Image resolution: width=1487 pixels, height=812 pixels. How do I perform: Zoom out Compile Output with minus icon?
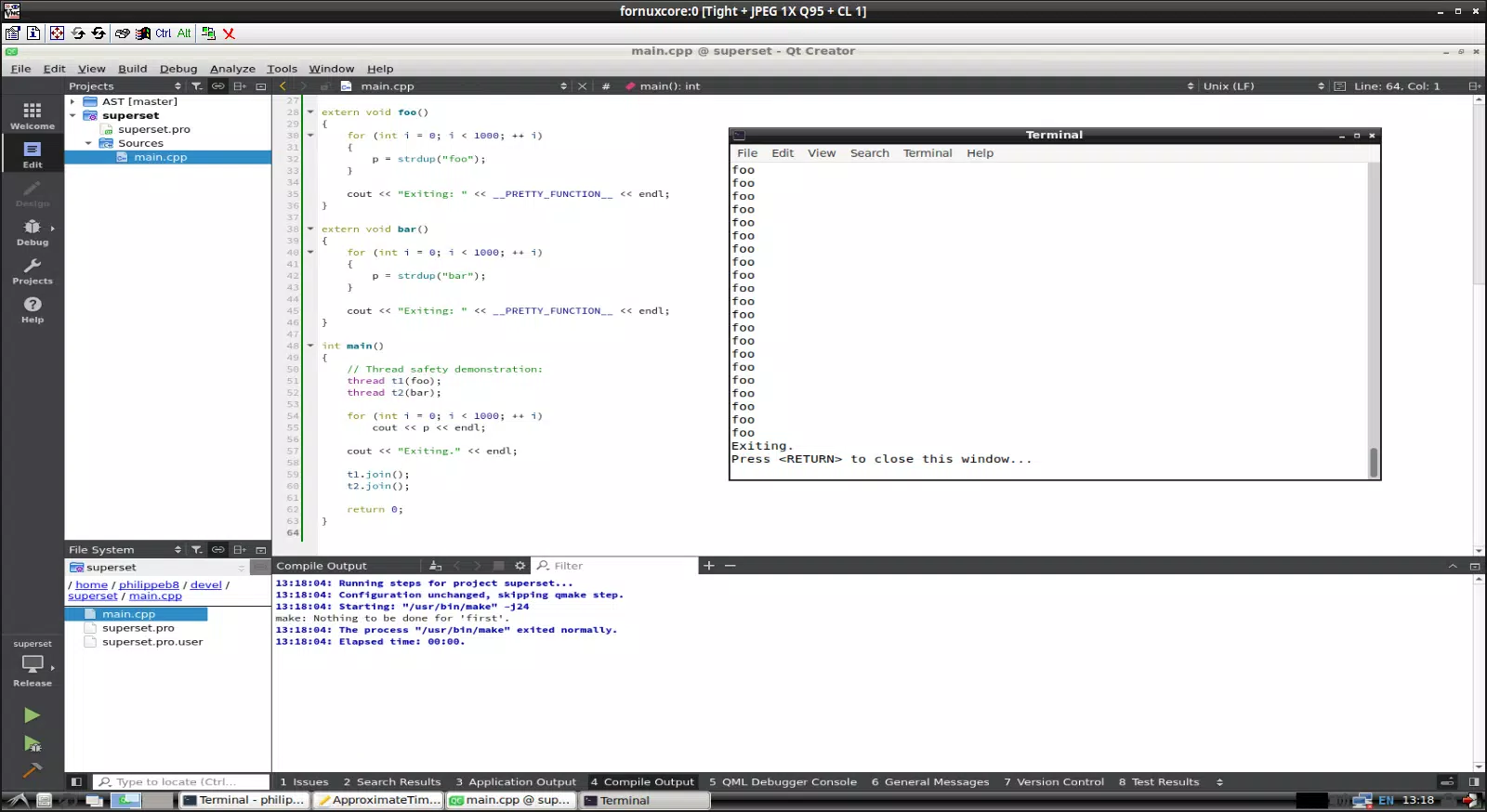[x=730, y=566]
